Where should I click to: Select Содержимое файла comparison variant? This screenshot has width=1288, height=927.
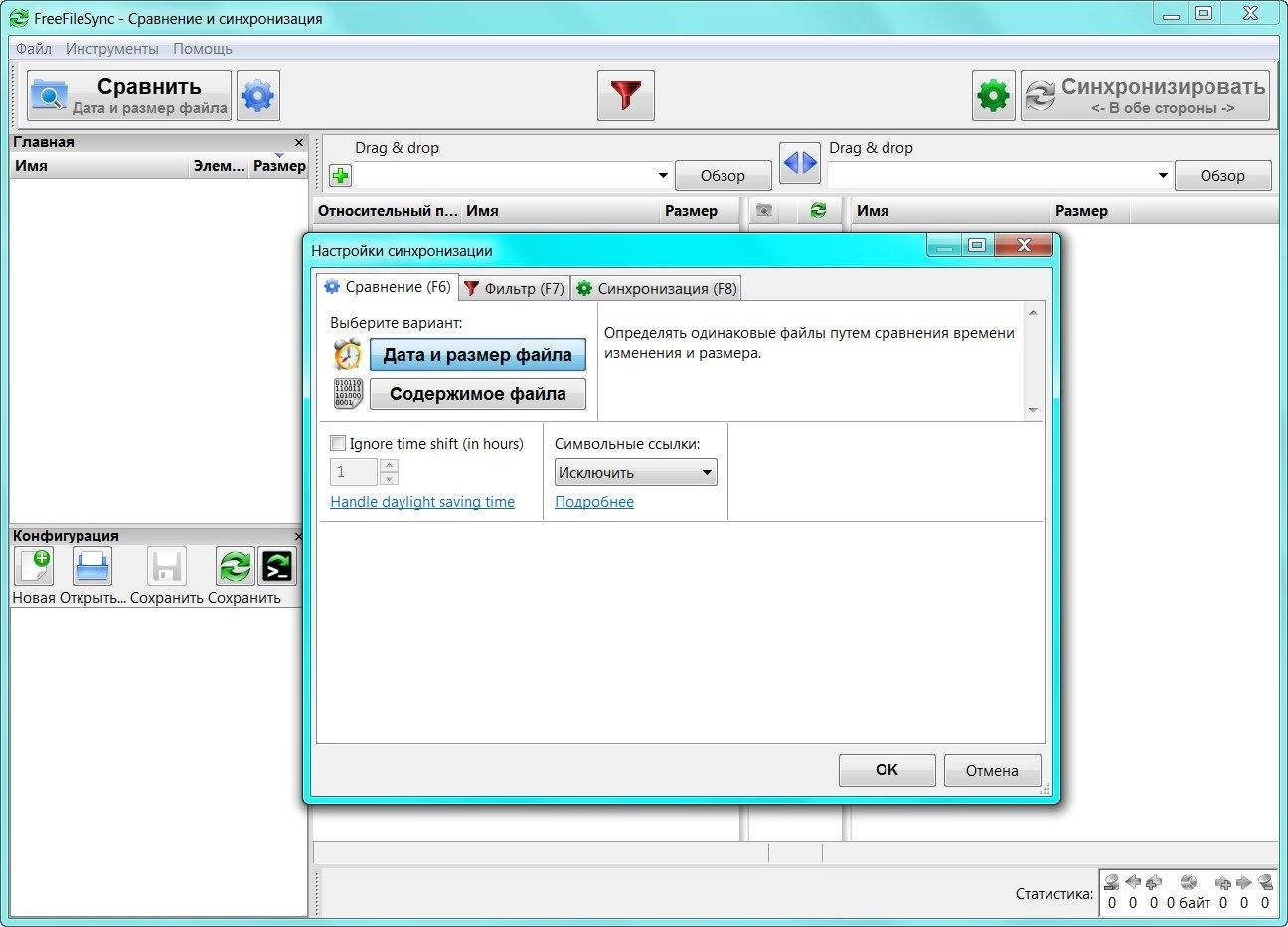[477, 394]
